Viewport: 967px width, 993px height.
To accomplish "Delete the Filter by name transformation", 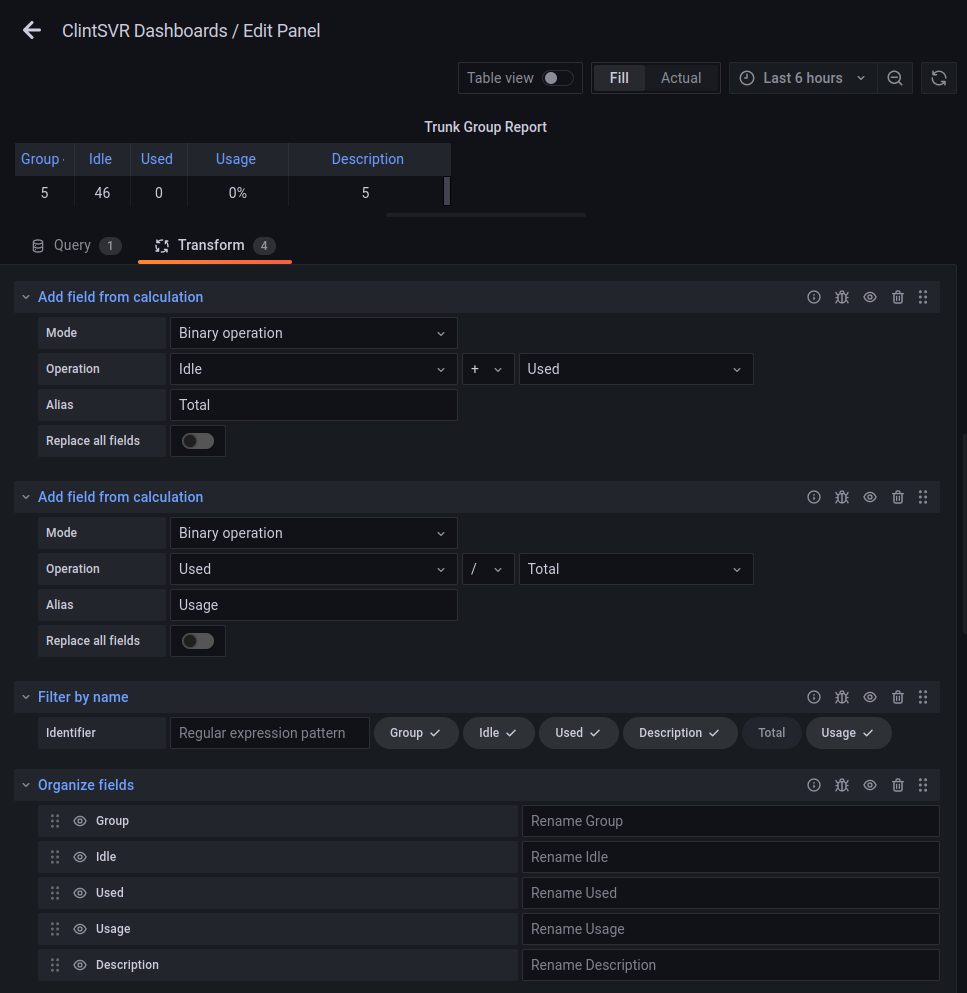I will pos(898,697).
